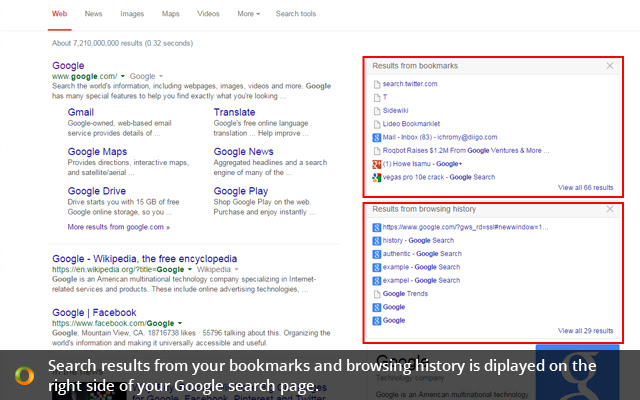Click the page icon beside Google Trends
The width and height of the screenshot is (640, 400).
[x=376, y=294]
